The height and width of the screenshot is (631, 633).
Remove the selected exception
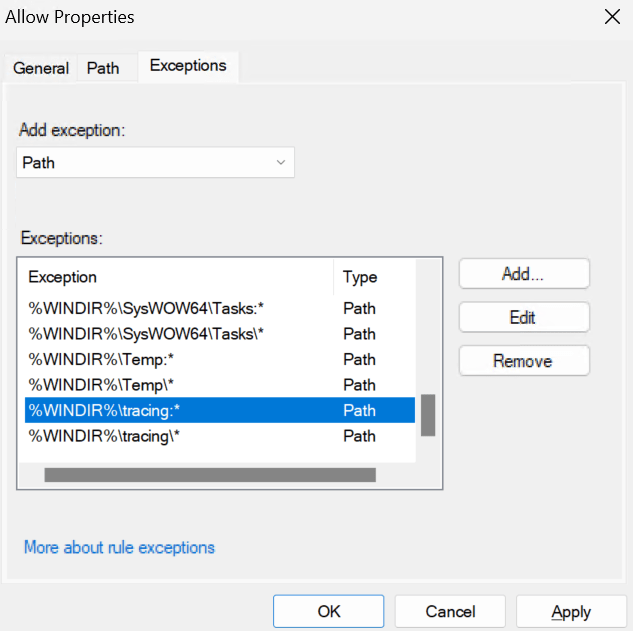(524, 361)
